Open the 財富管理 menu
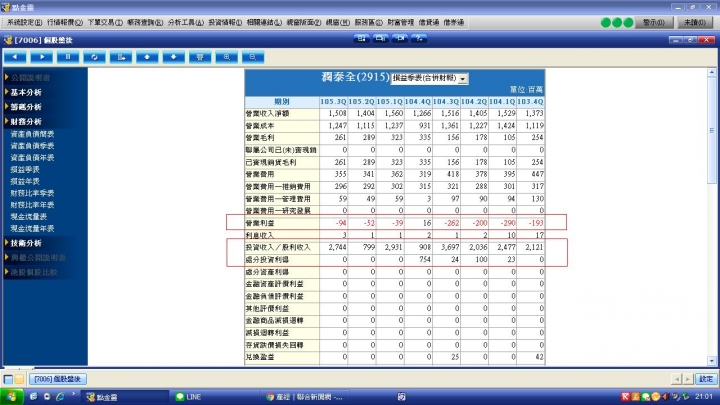The width and height of the screenshot is (720, 405). click(x=400, y=22)
